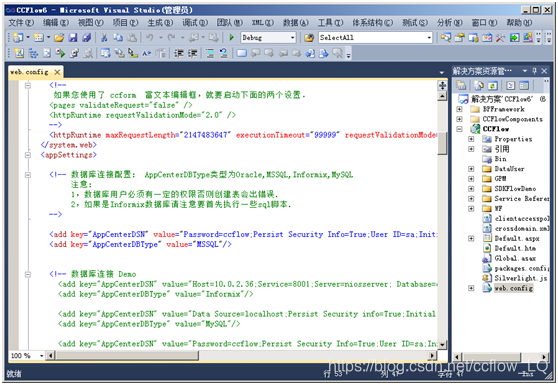
Task: Select Default.htm in Solution Explorer
Action: [515, 248]
